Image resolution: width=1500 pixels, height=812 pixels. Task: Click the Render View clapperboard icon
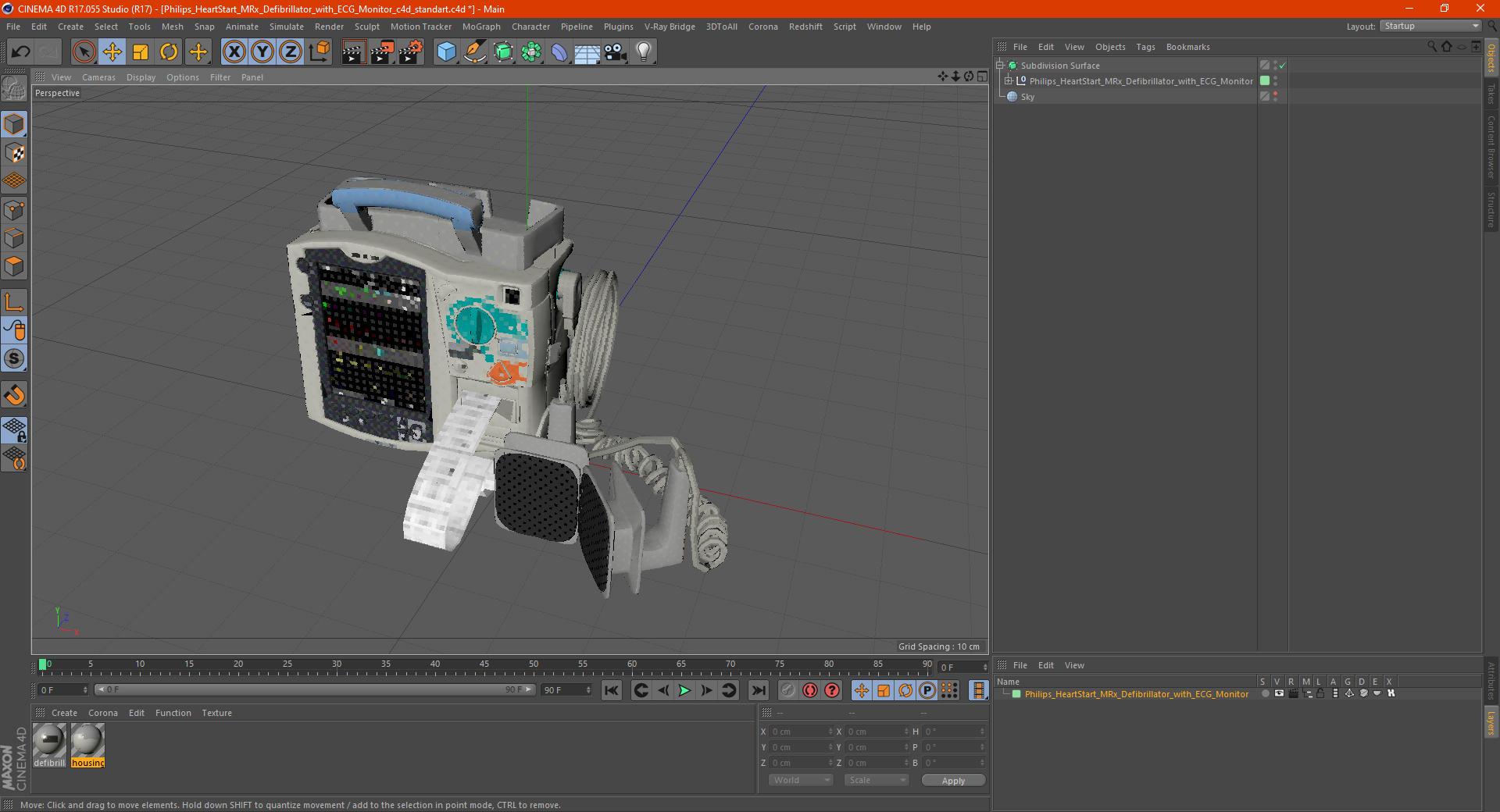[x=353, y=52]
